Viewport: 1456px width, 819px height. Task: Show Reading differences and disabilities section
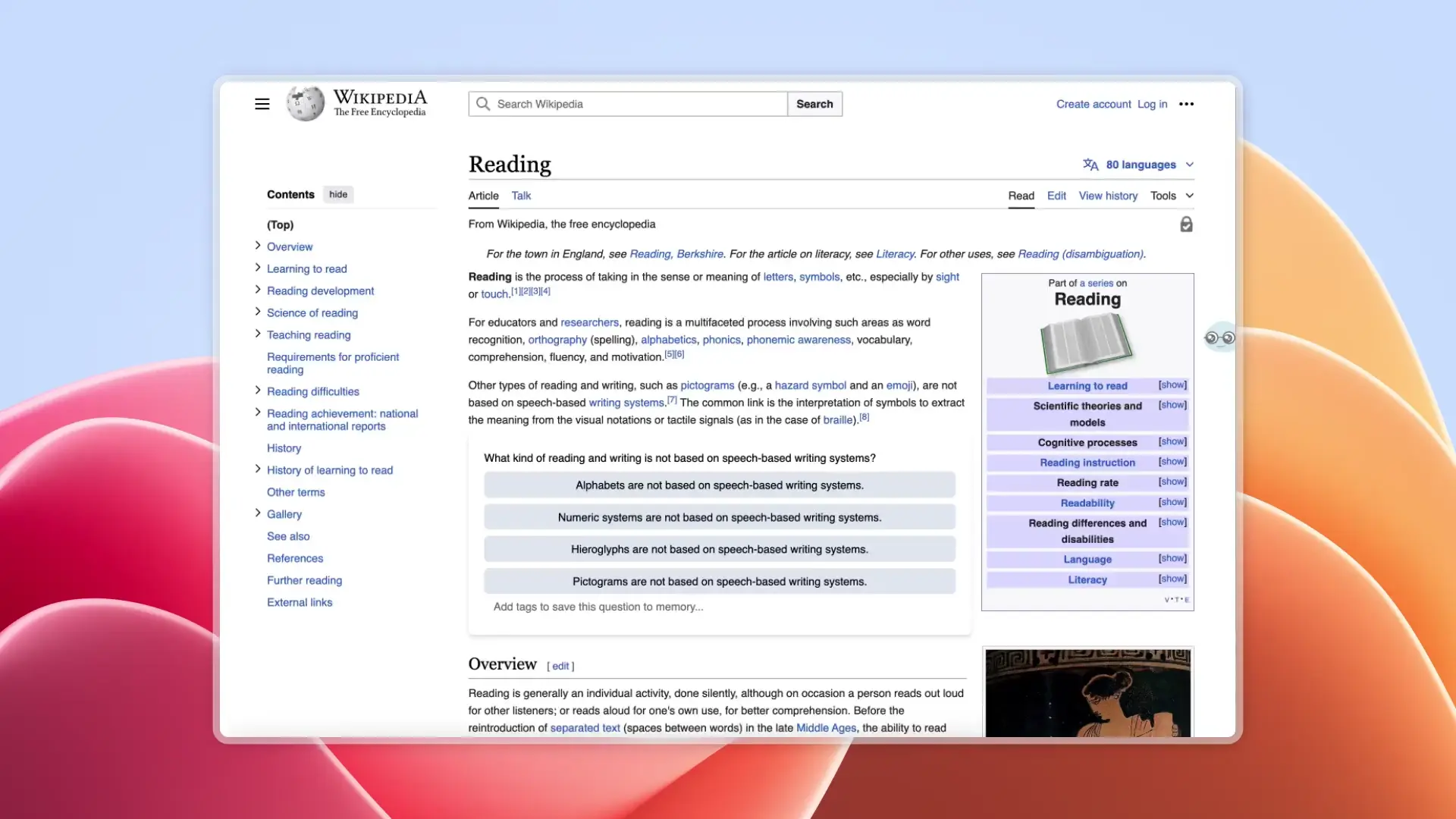click(x=1172, y=522)
